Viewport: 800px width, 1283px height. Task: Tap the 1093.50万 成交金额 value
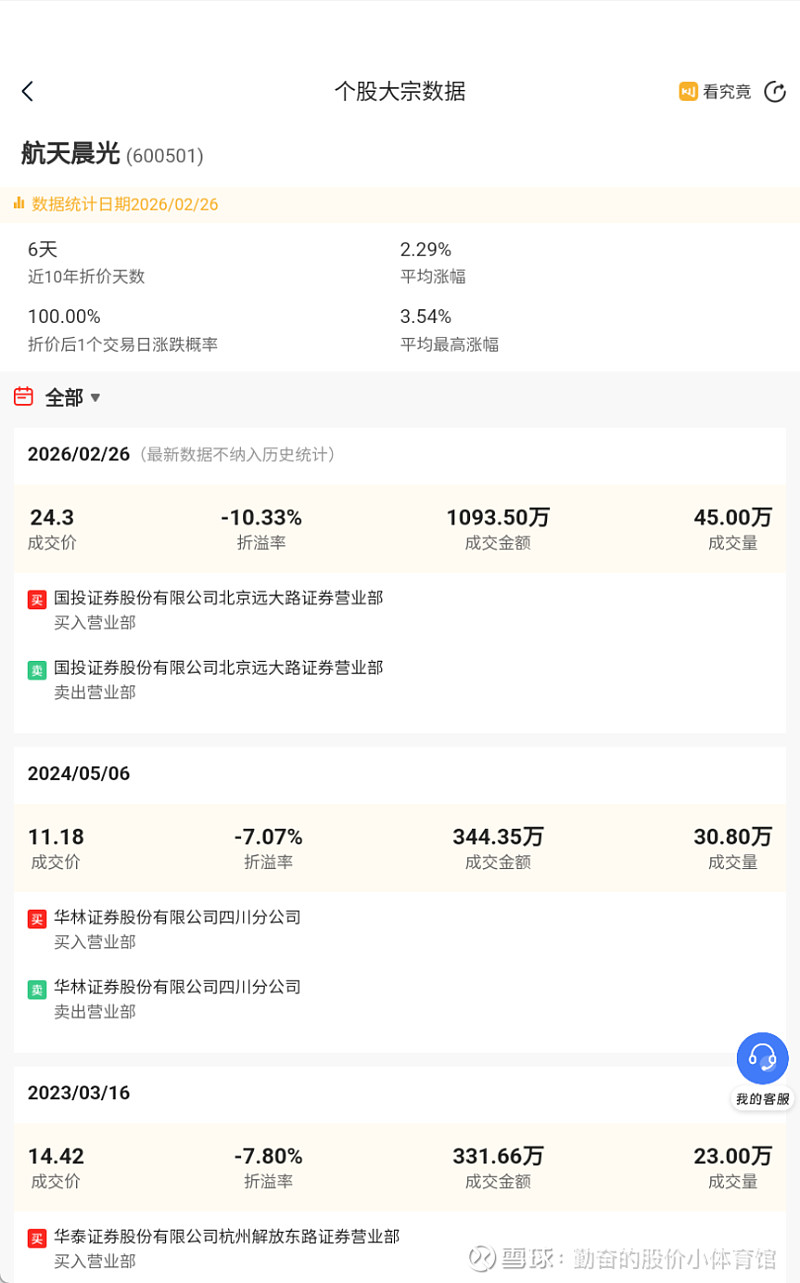click(498, 518)
